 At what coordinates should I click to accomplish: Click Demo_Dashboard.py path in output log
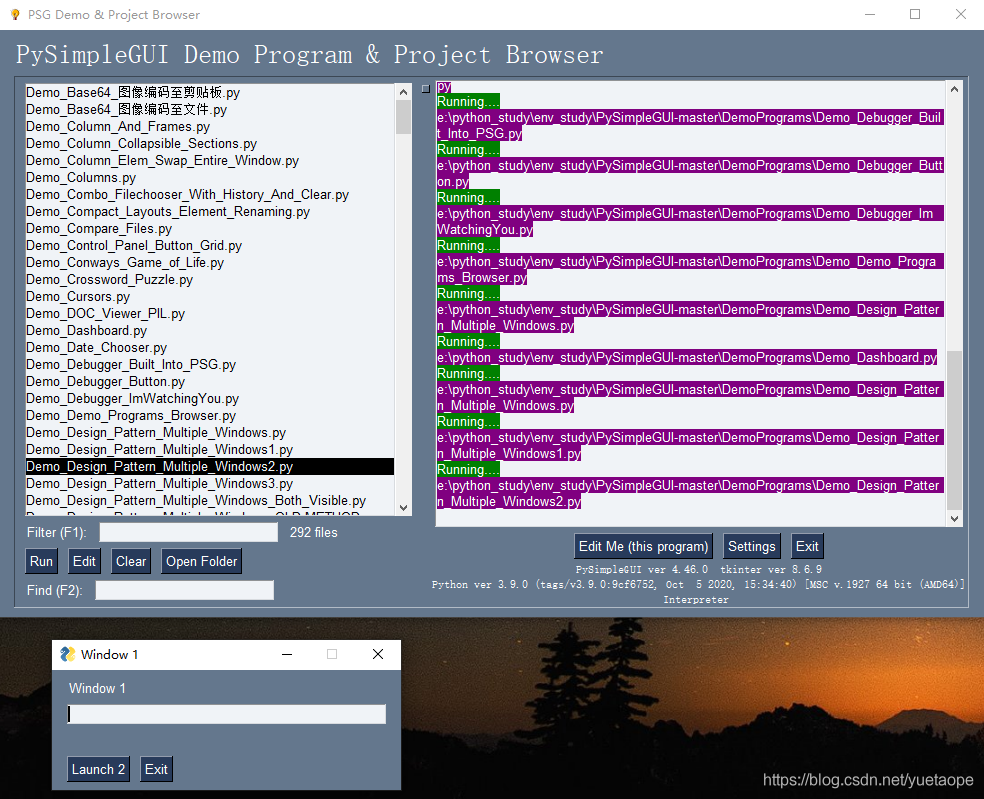click(x=687, y=358)
